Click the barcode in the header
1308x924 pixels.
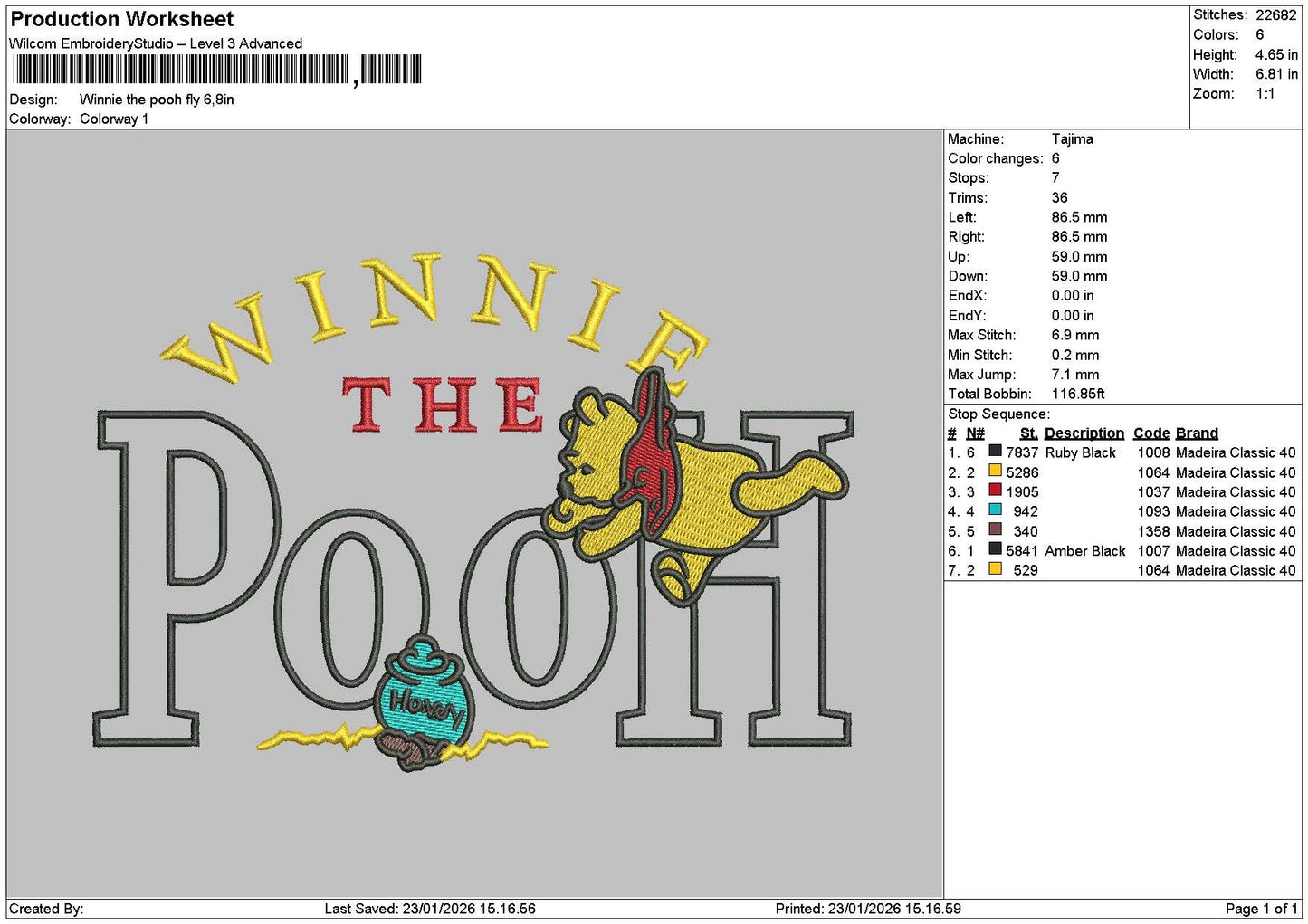point(217,70)
